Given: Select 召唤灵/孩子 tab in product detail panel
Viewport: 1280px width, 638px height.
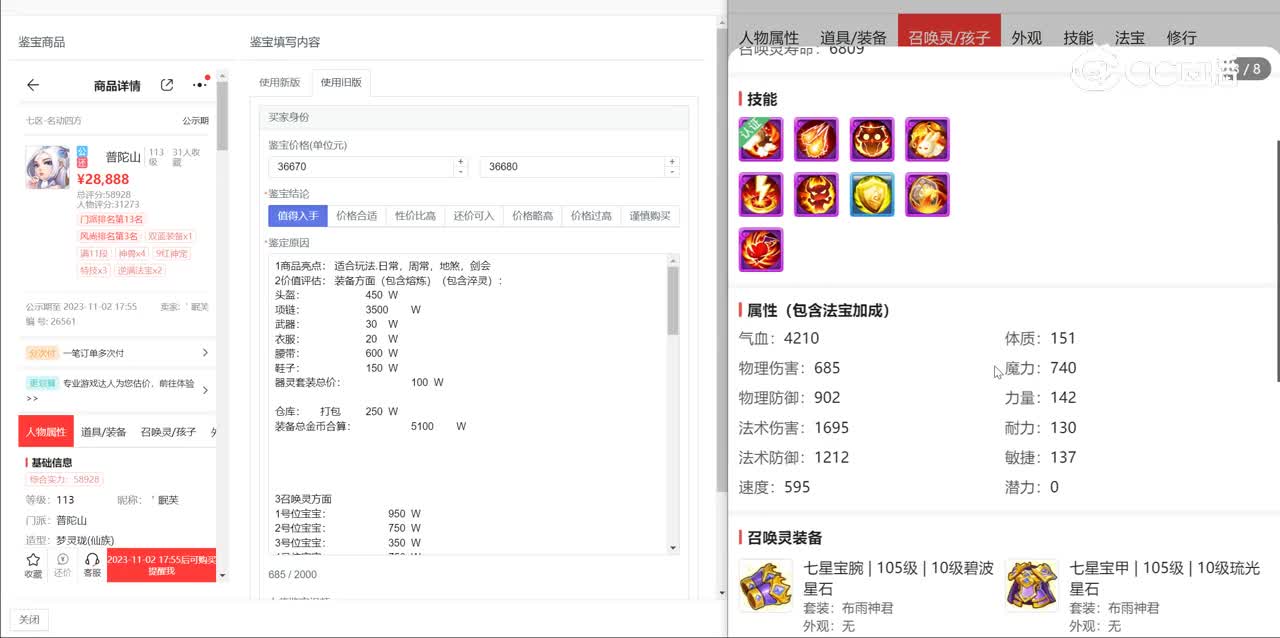Looking at the screenshot, I should tap(168, 432).
